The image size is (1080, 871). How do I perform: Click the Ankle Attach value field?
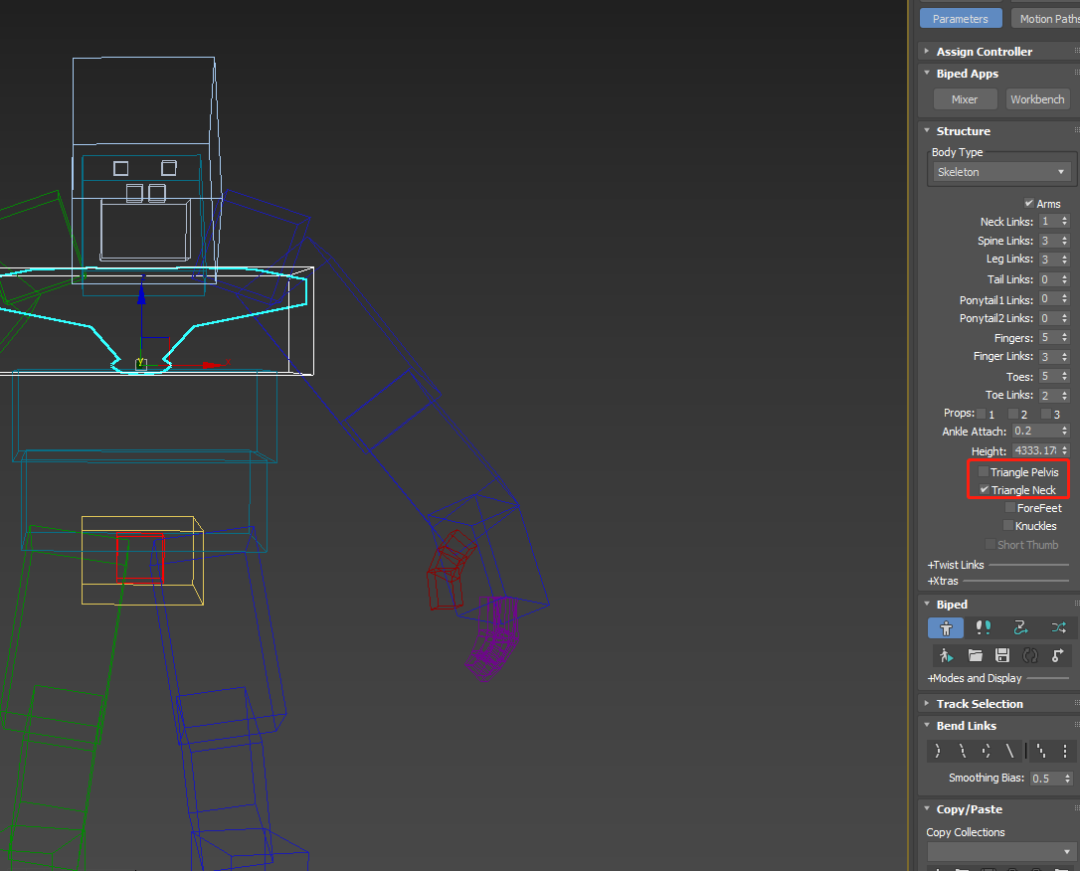point(1035,430)
